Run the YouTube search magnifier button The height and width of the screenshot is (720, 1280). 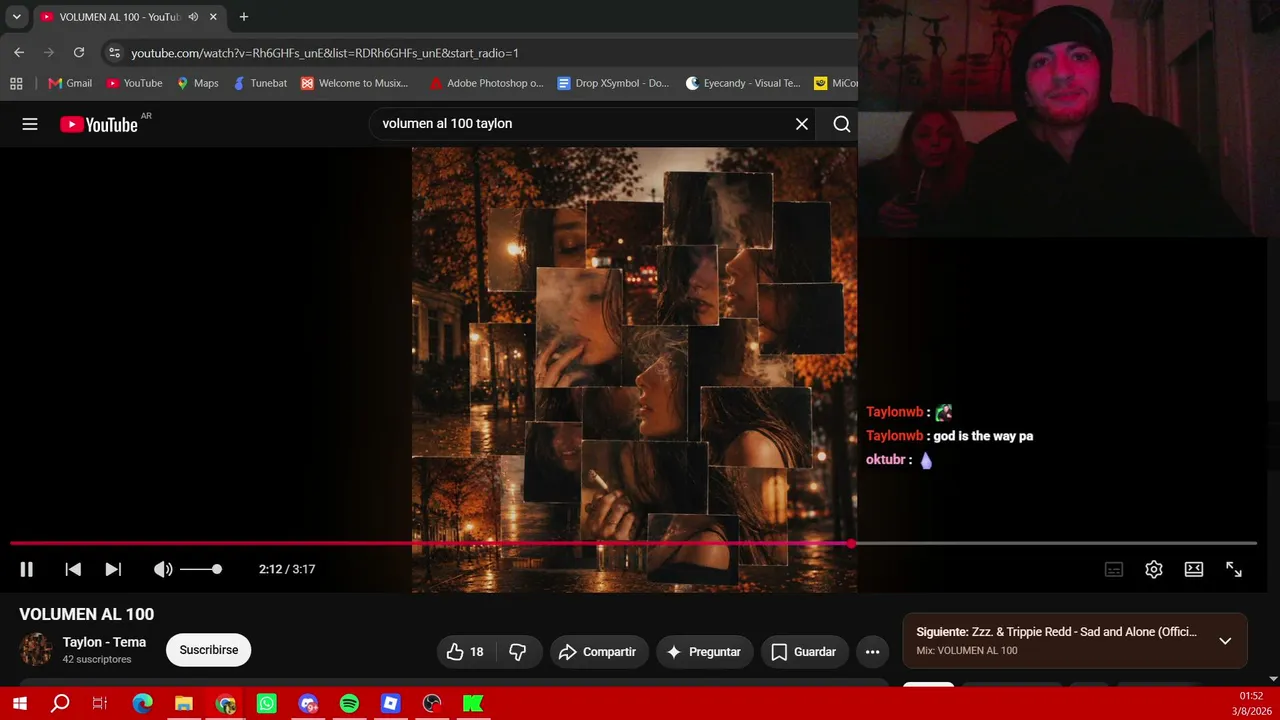click(842, 124)
